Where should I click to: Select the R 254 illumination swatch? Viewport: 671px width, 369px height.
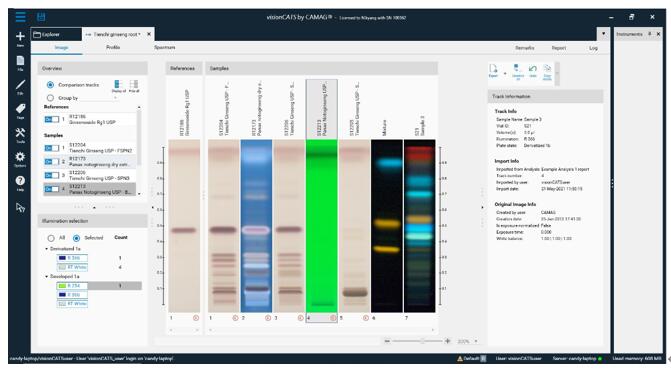coord(72,286)
